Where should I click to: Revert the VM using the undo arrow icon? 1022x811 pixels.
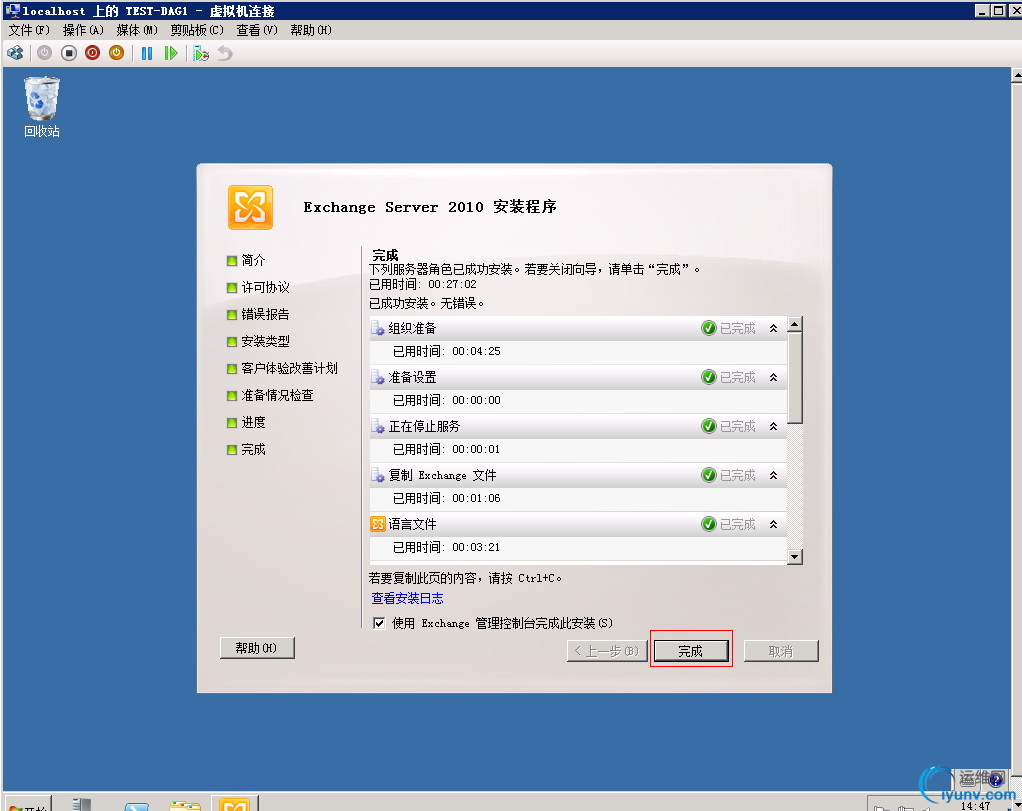(225, 53)
